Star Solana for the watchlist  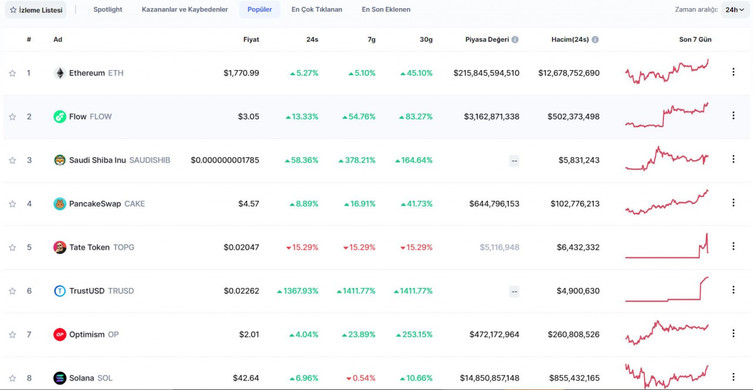point(12,378)
